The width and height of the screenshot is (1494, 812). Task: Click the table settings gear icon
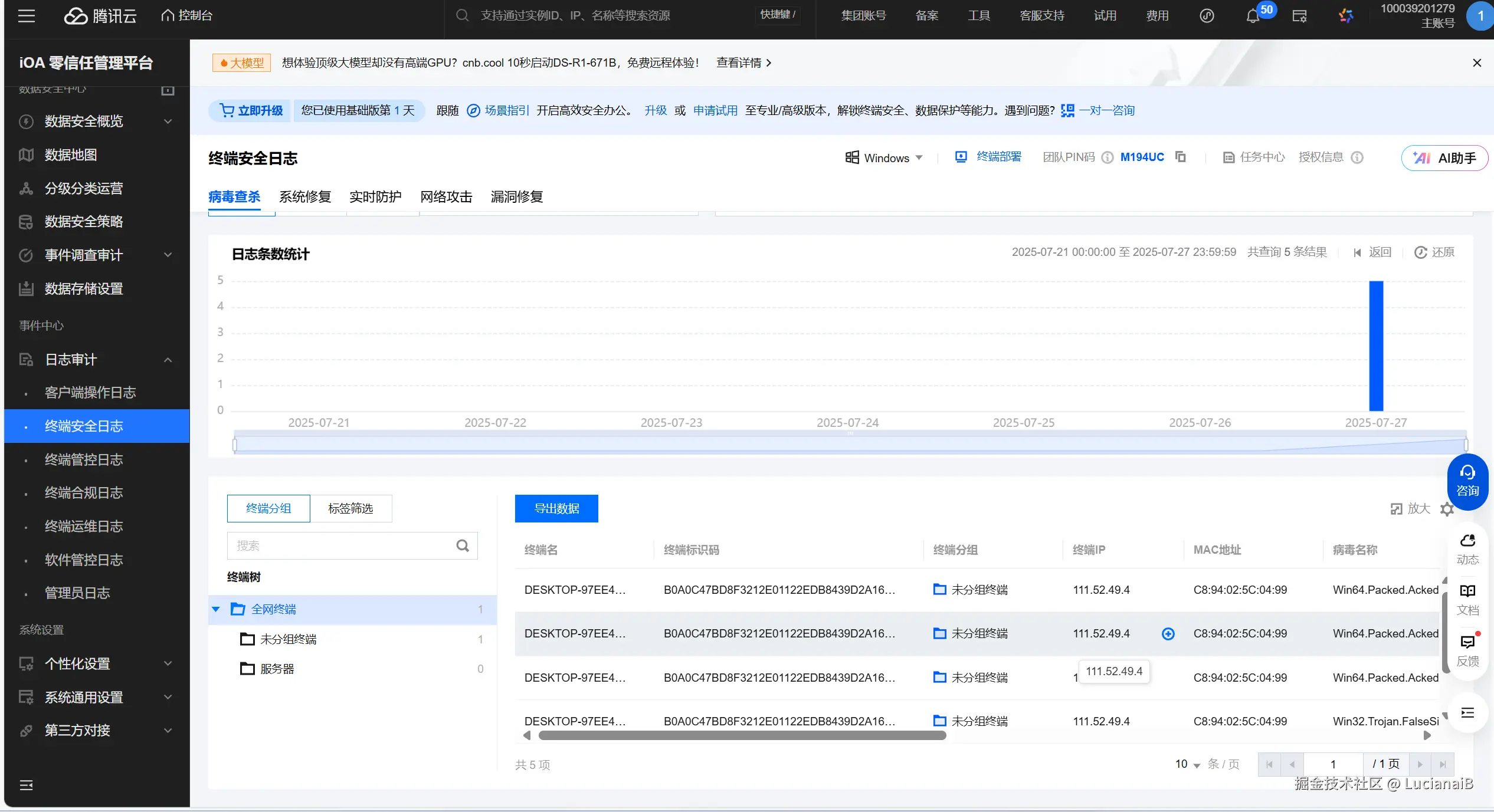[x=1447, y=509]
